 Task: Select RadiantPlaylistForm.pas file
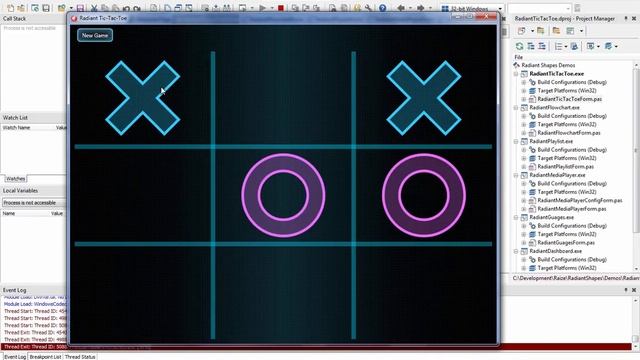pos(565,167)
